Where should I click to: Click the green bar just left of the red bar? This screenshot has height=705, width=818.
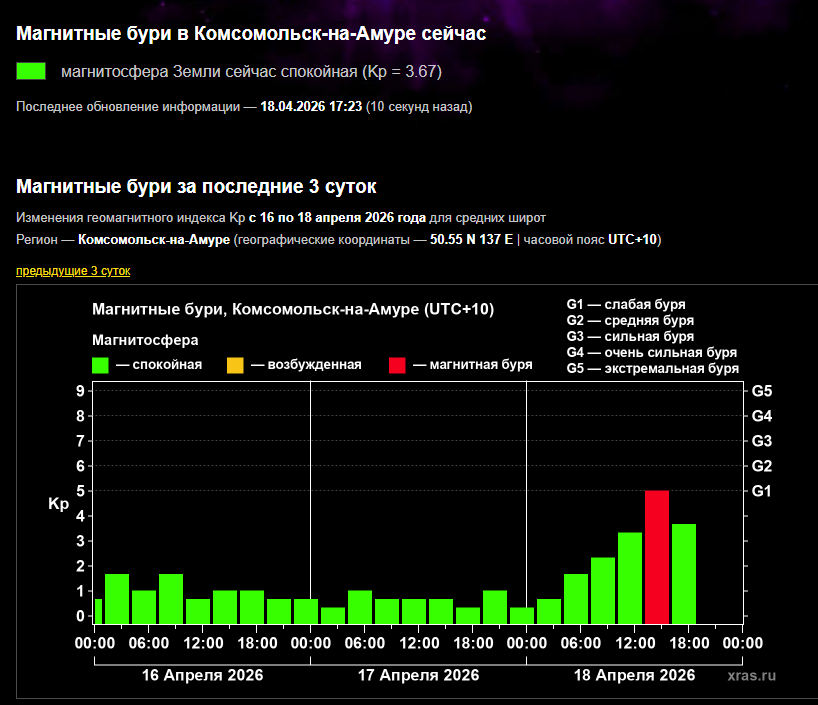pos(629,577)
